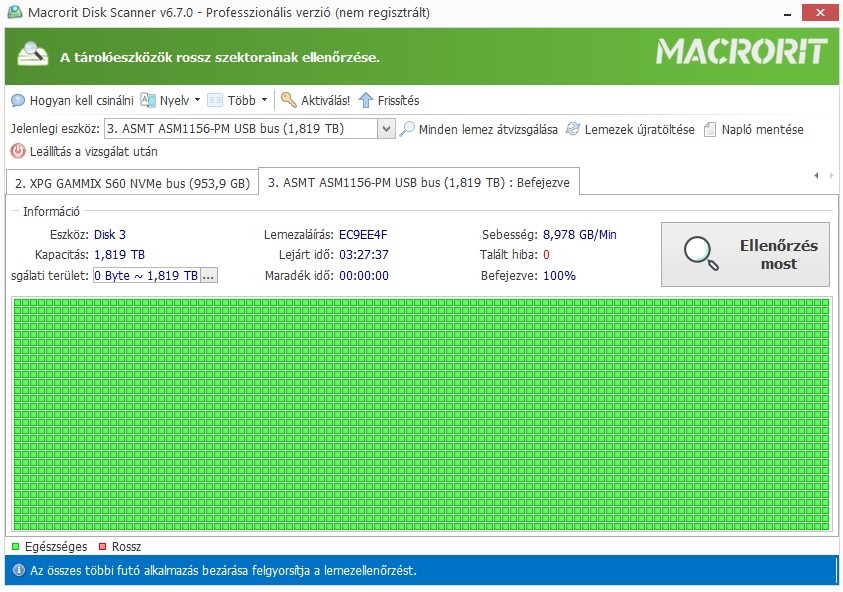Switch to XPG GAMMIX S60 NVMe tab
The image size is (843, 592).
tap(132, 183)
